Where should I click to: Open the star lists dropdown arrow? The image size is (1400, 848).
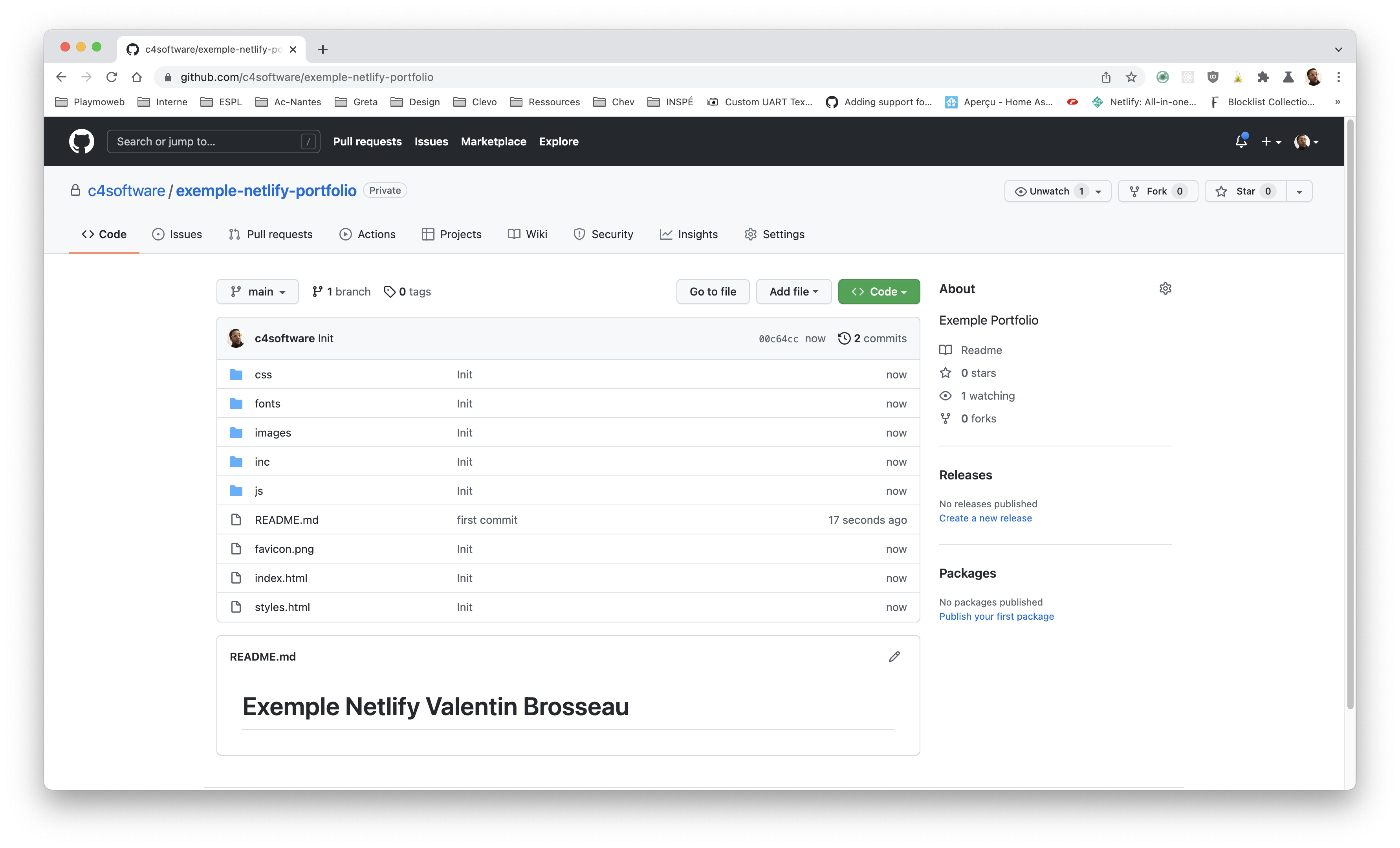[1299, 191]
